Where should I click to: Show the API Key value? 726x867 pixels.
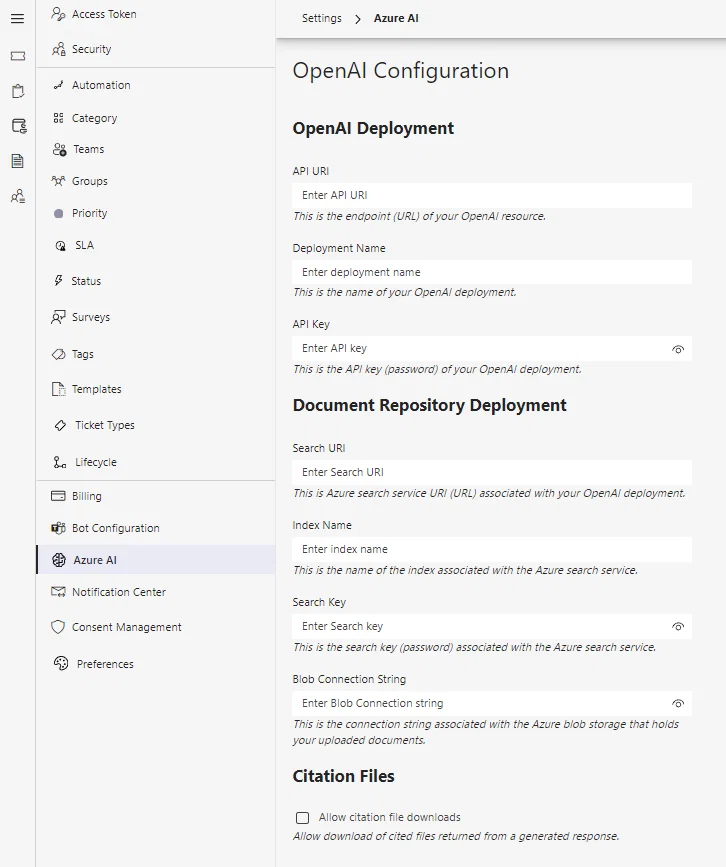[678, 349]
